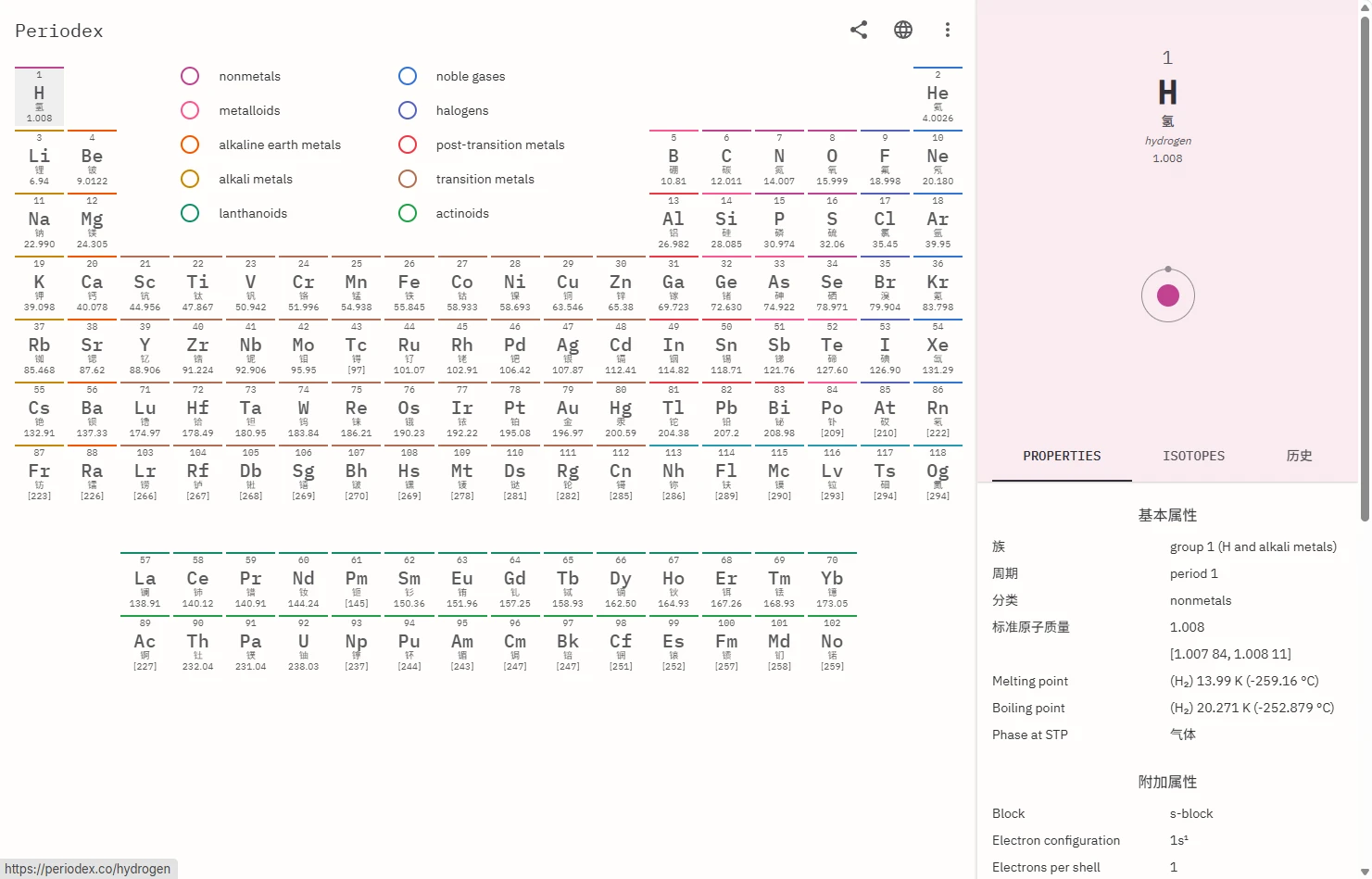
Task: Open the three-dot more options menu
Action: coord(947,30)
